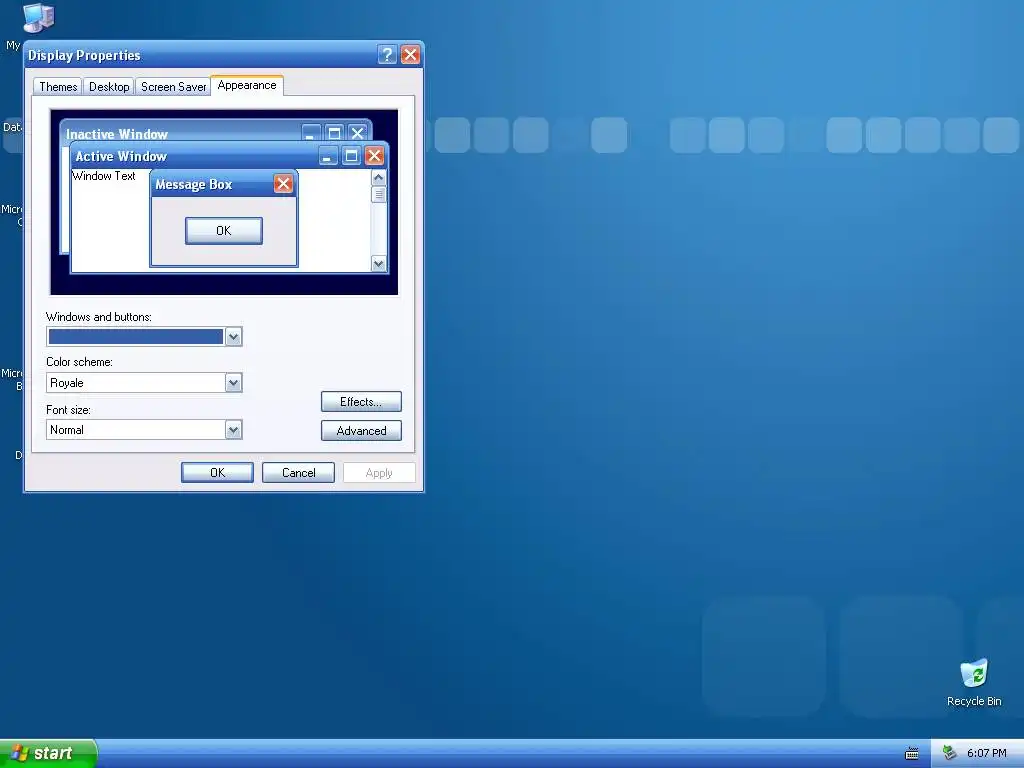The width and height of the screenshot is (1024, 768).
Task: Cancel the Display Properties dialog
Action: click(x=298, y=473)
